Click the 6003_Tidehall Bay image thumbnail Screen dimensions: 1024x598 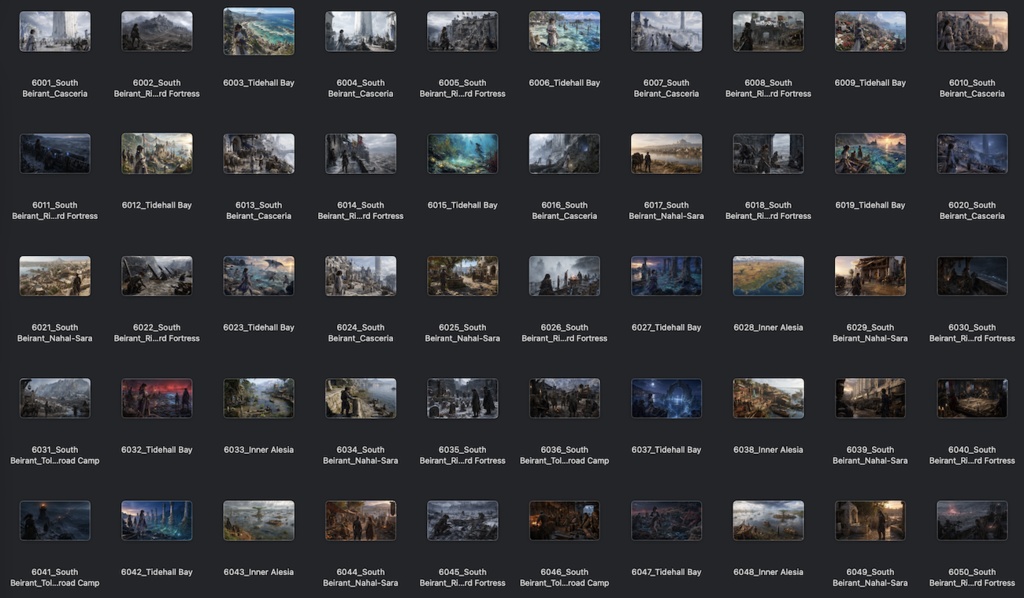[259, 31]
